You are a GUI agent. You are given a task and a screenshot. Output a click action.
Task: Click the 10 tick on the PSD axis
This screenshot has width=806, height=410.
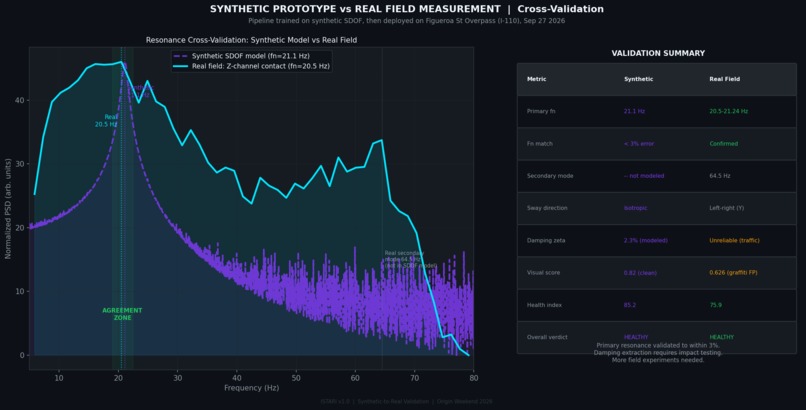point(20,291)
